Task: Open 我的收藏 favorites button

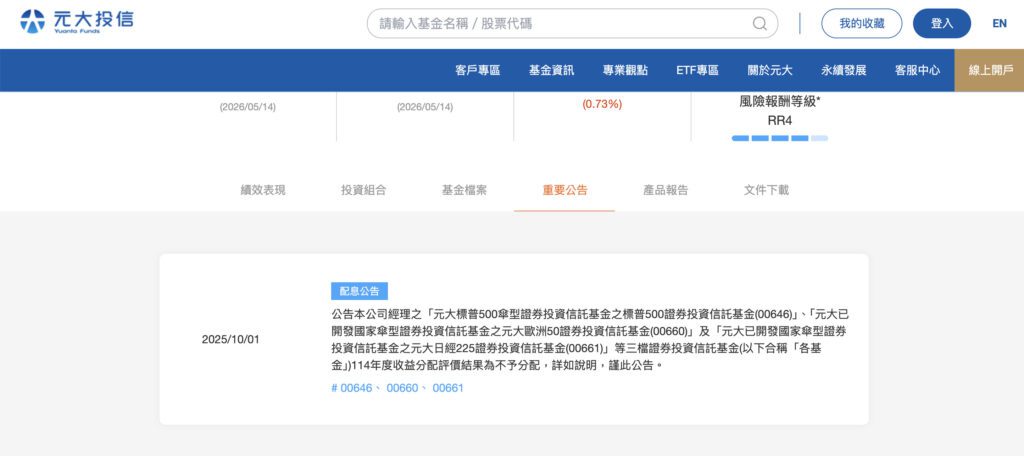Action: coord(861,24)
